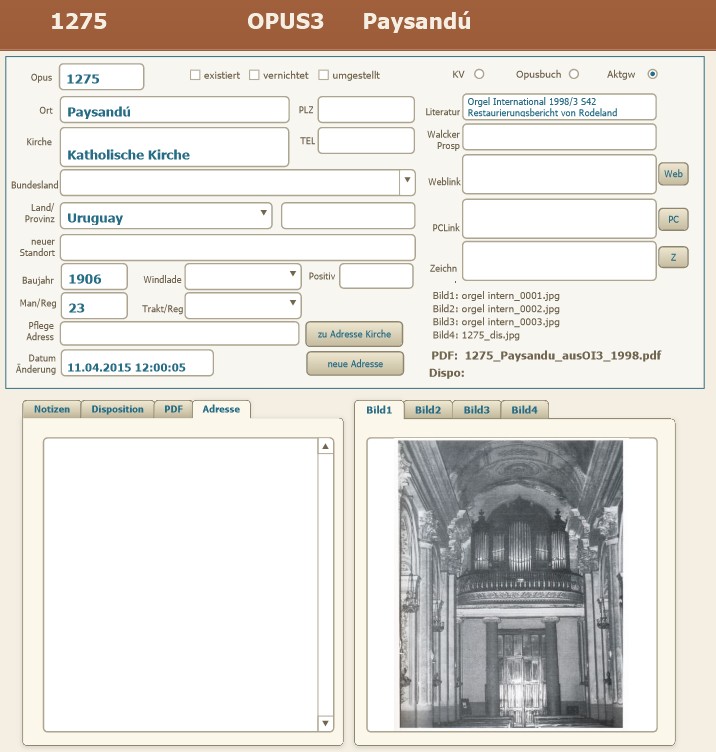Screen dimensions: 716x752
Task: Select the Aktgw radio button
Action: 653,74
